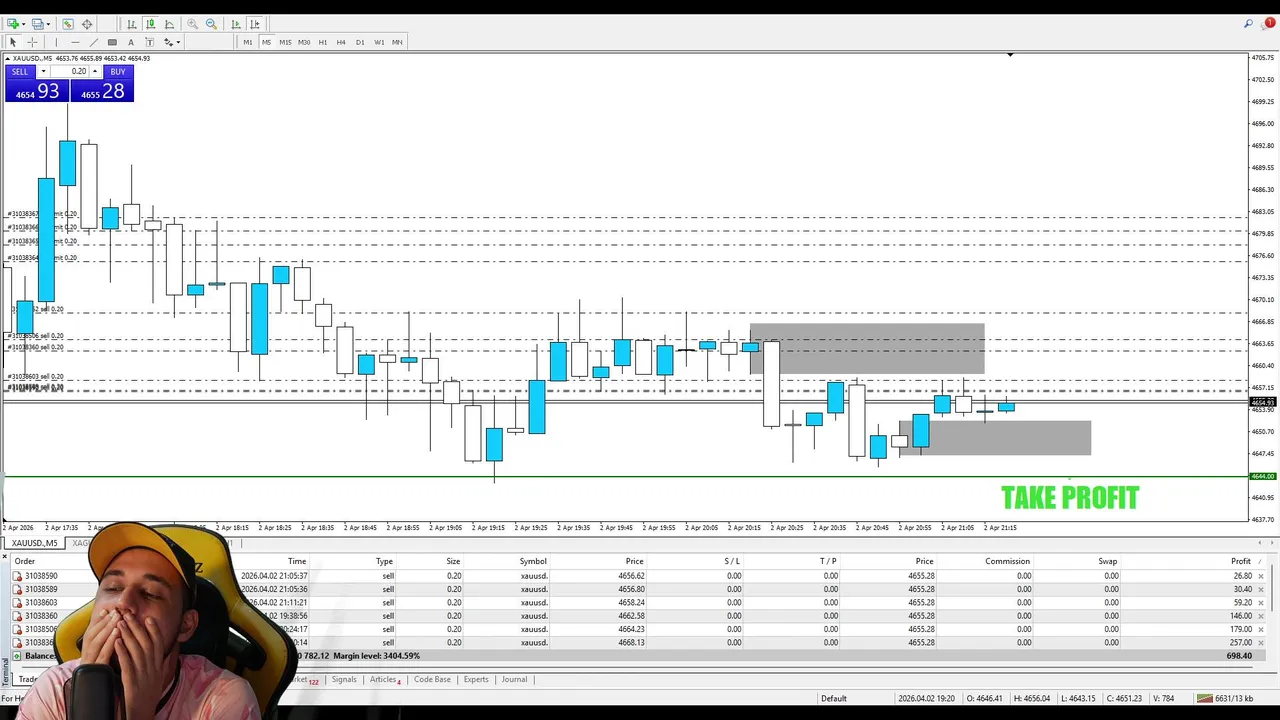Open the Navigator crosshair-circle icon

(x=87, y=24)
